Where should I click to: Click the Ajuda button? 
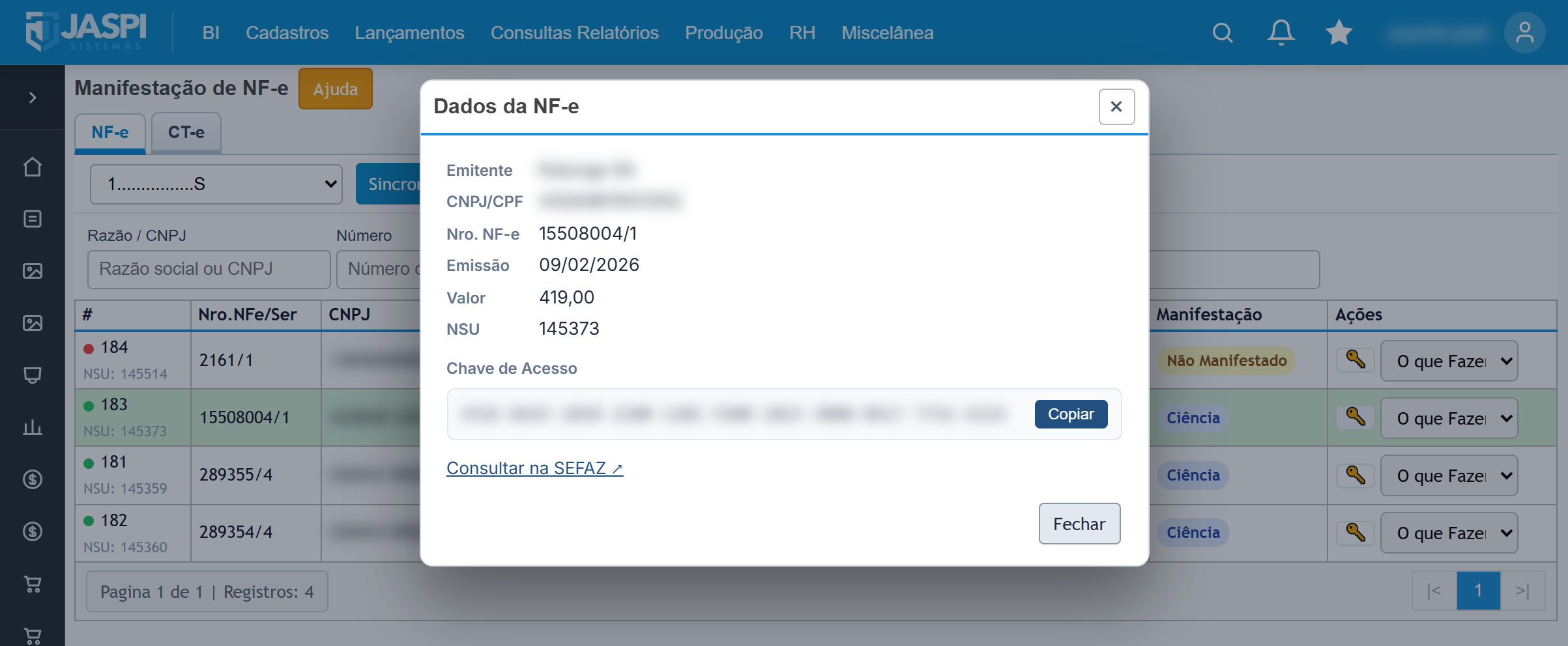[x=336, y=89]
